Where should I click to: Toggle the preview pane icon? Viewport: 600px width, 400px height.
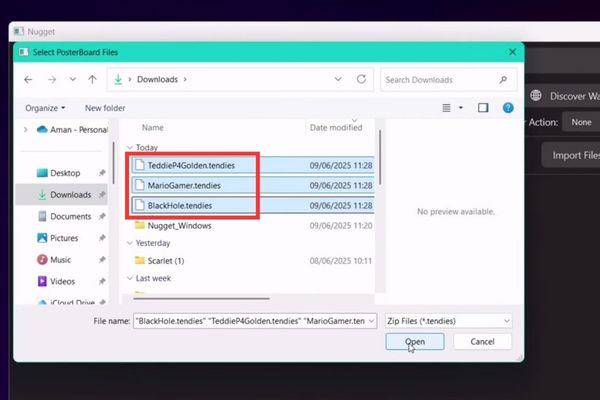(483, 107)
